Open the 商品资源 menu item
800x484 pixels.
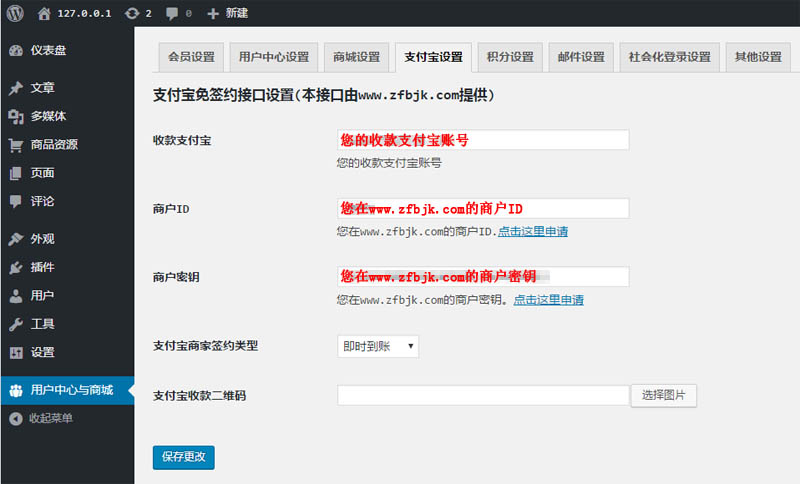click(x=67, y=145)
